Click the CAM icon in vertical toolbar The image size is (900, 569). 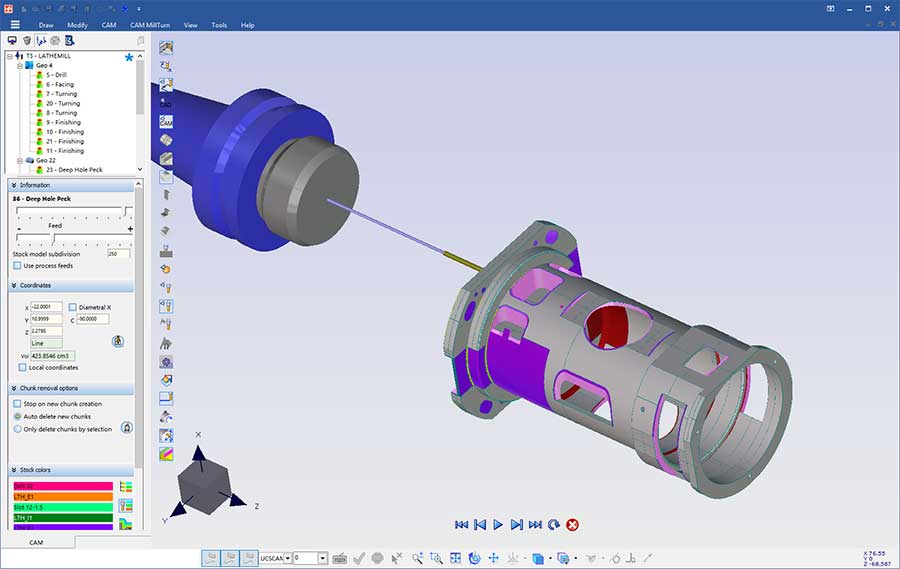pyautogui.click(x=166, y=121)
